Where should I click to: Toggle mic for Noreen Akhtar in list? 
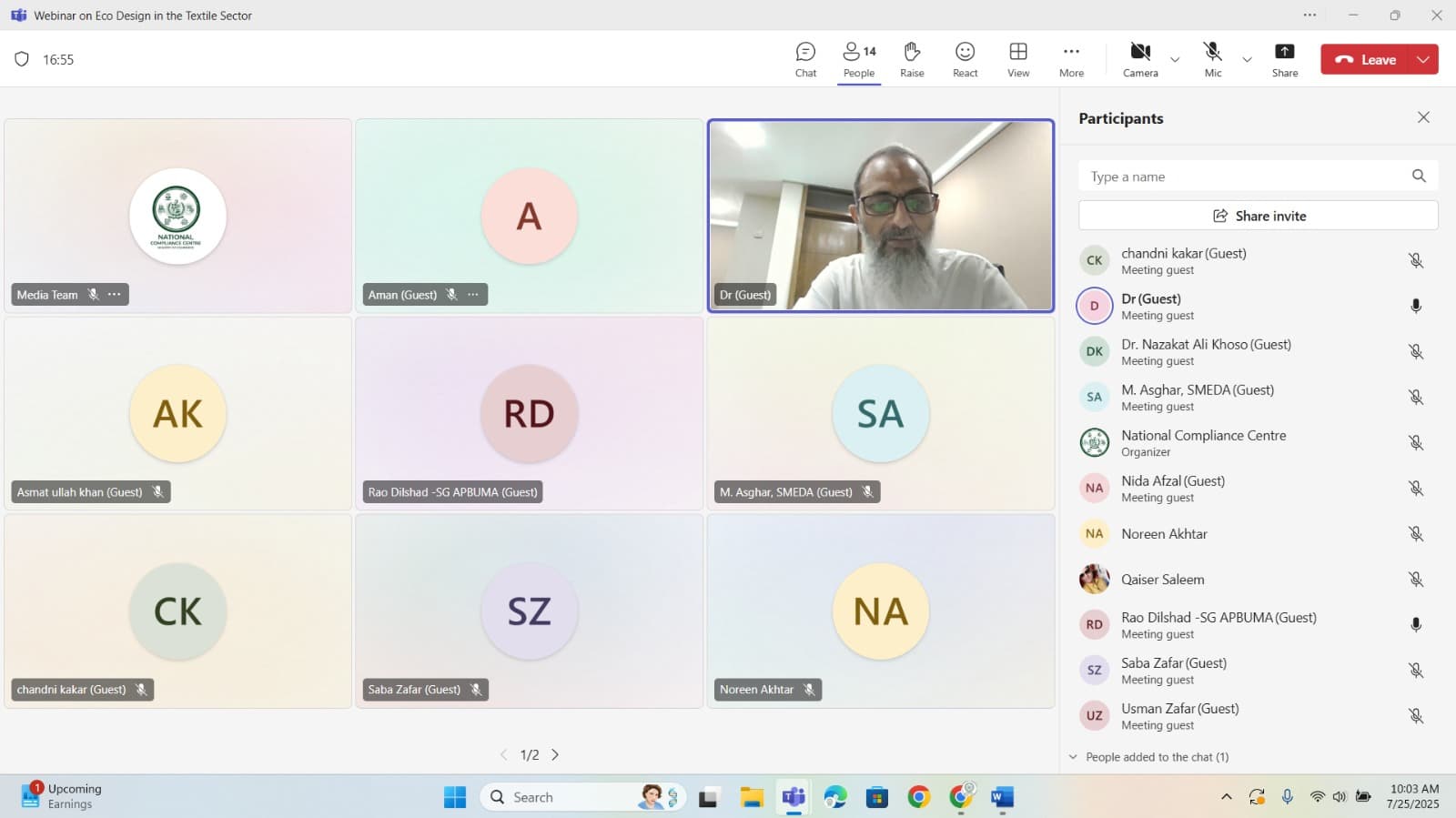[1416, 533]
